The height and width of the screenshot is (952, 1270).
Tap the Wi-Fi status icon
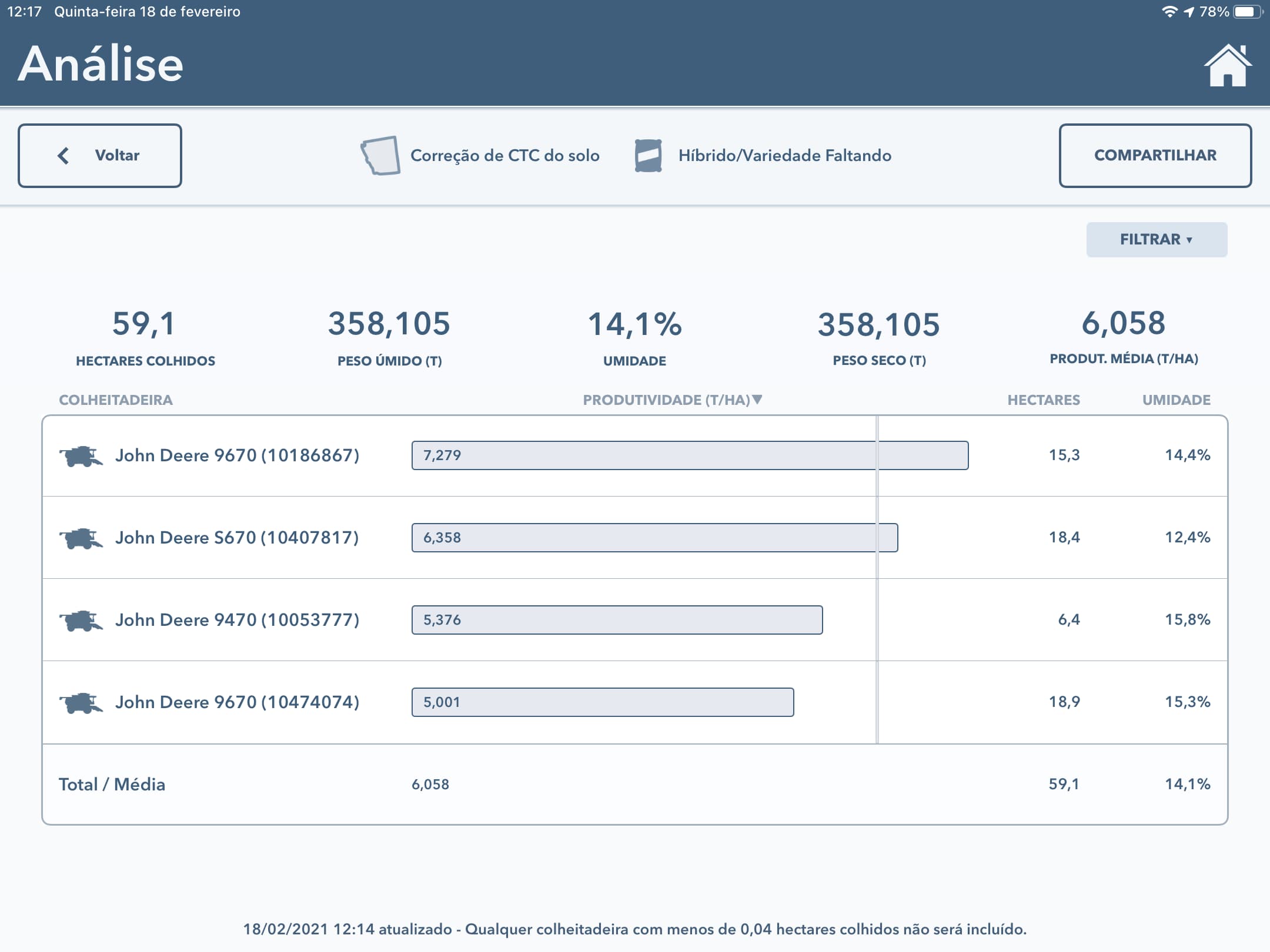point(1170,12)
